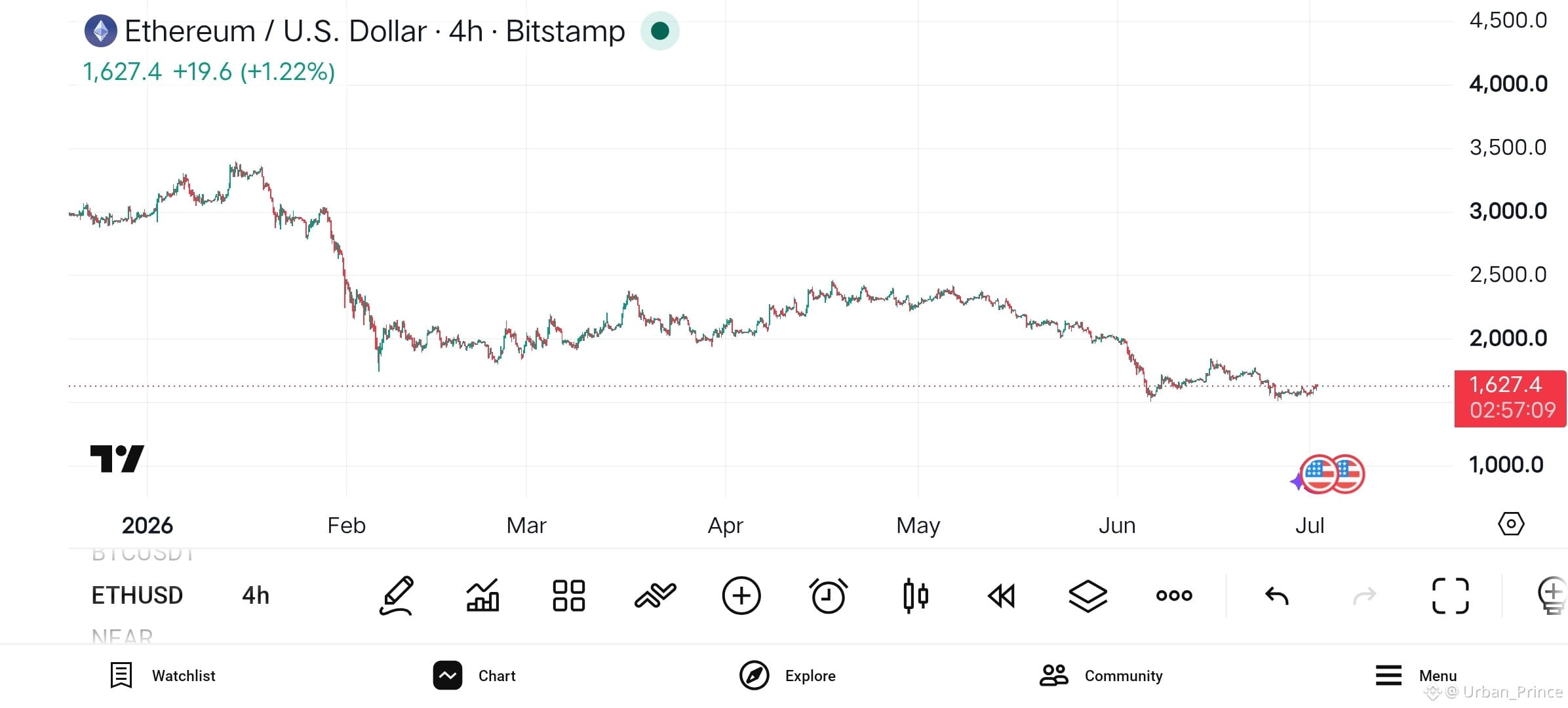Open the ETHUSD symbol picker

pyautogui.click(x=137, y=595)
